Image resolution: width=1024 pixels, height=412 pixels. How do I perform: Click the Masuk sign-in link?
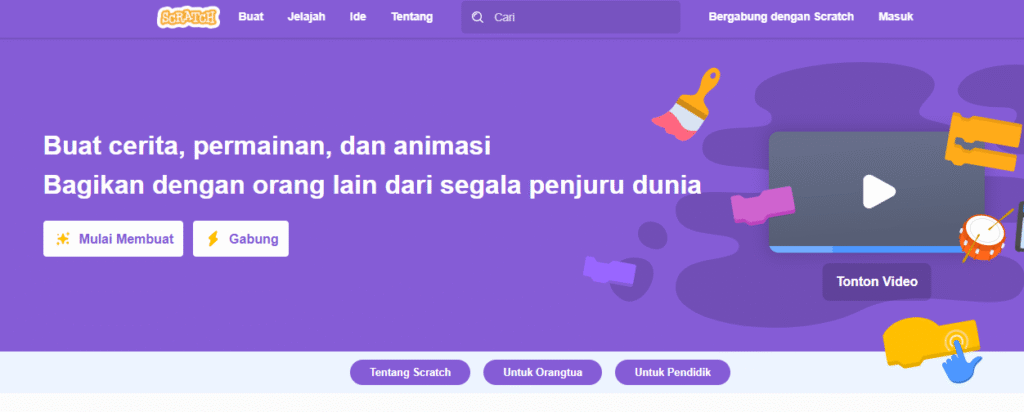point(895,17)
